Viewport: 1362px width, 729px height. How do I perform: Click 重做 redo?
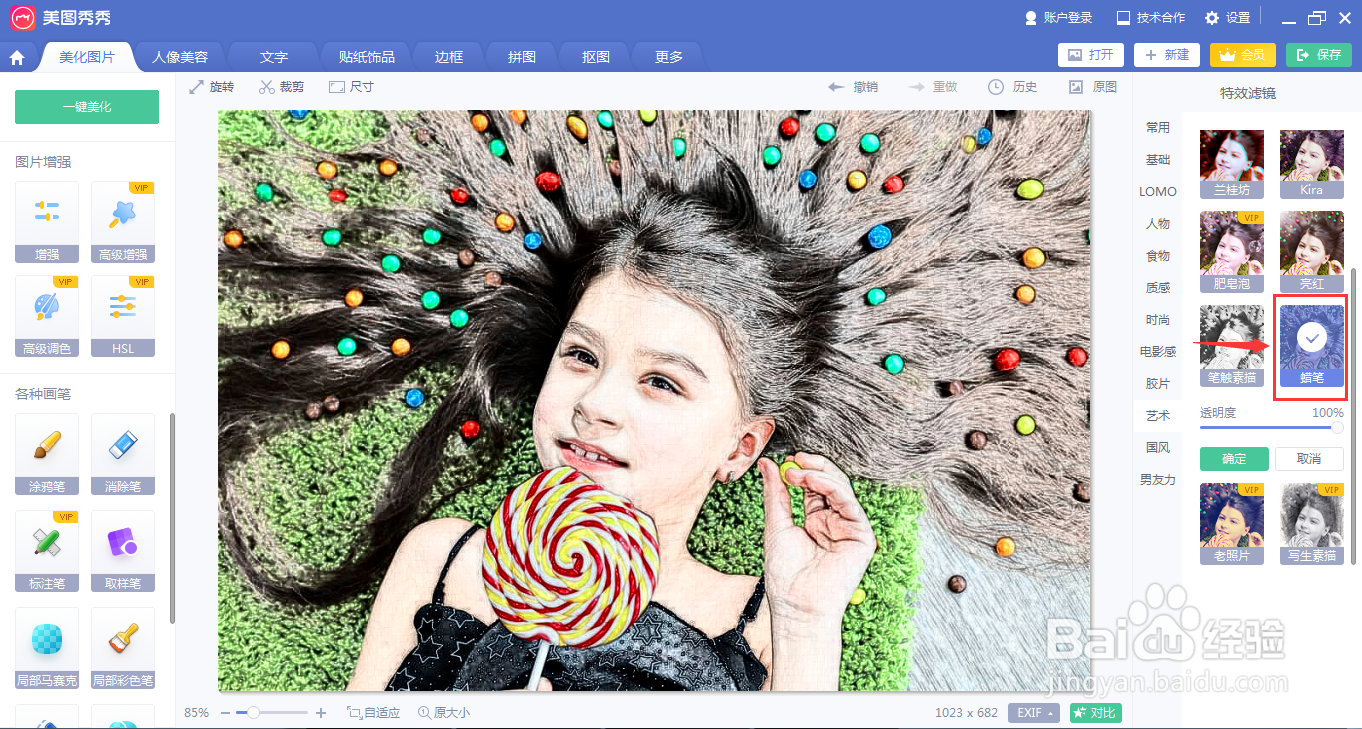point(933,87)
